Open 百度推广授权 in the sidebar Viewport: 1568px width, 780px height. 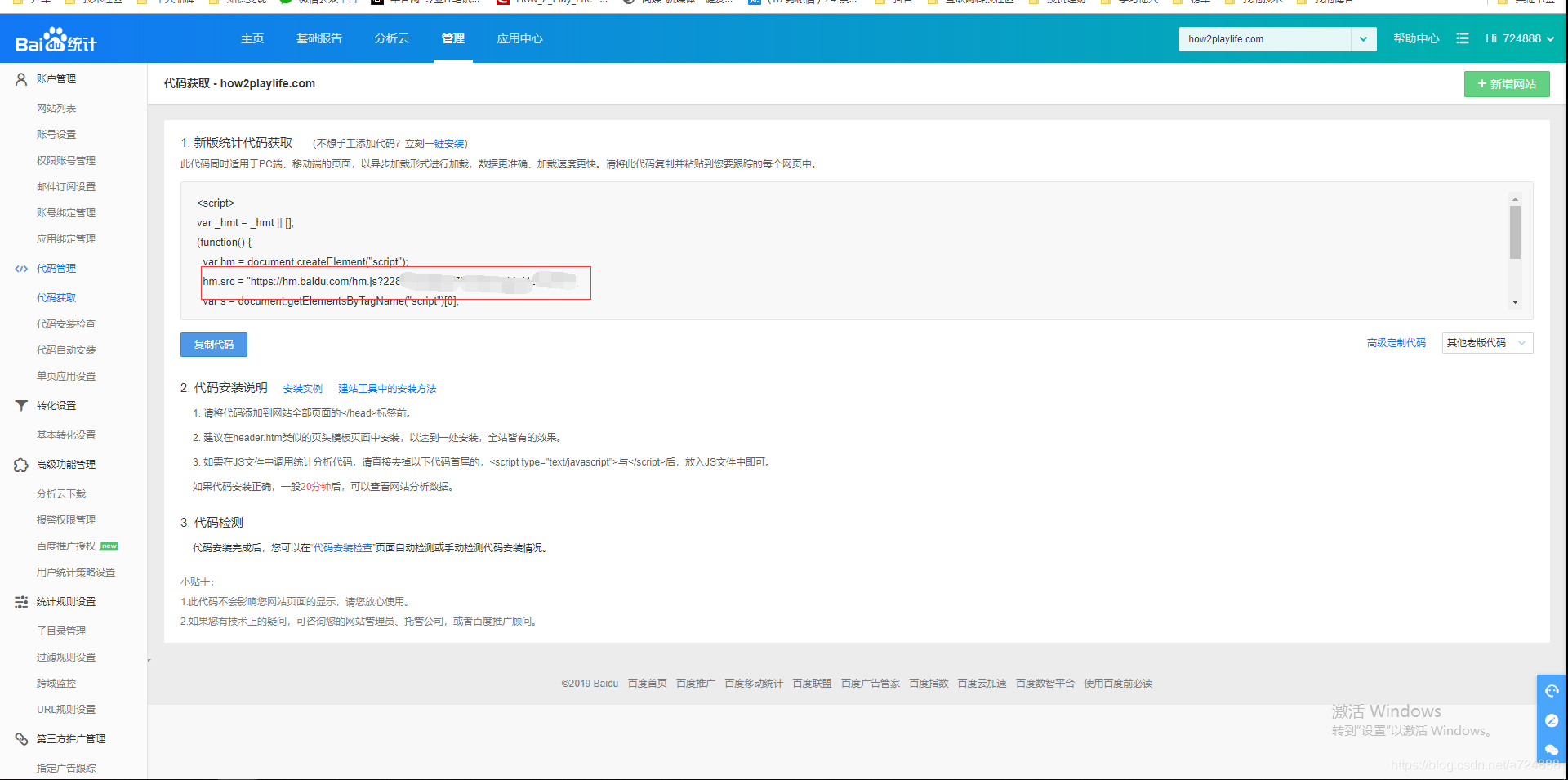point(66,546)
